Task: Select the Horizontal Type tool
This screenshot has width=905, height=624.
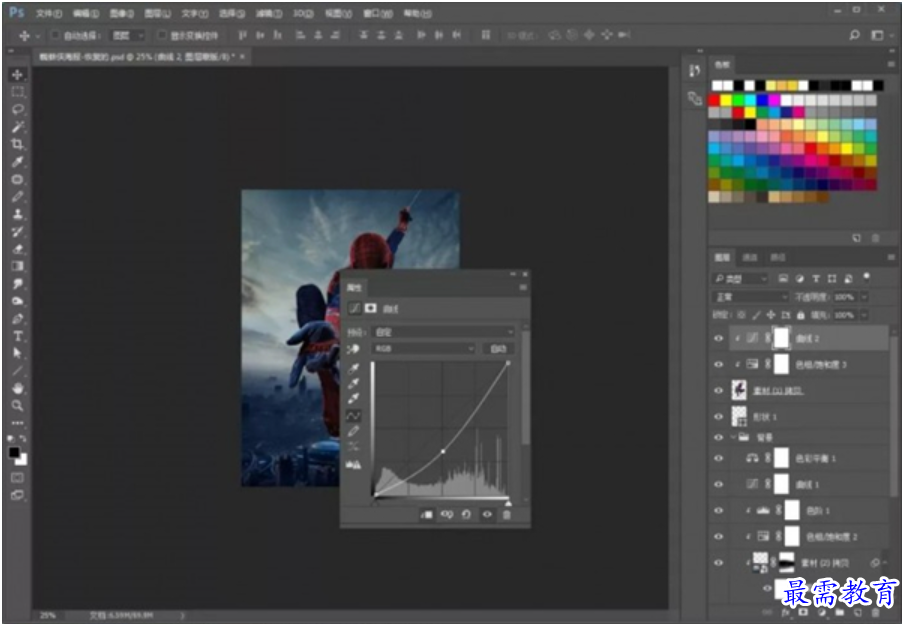Action: (17, 336)
